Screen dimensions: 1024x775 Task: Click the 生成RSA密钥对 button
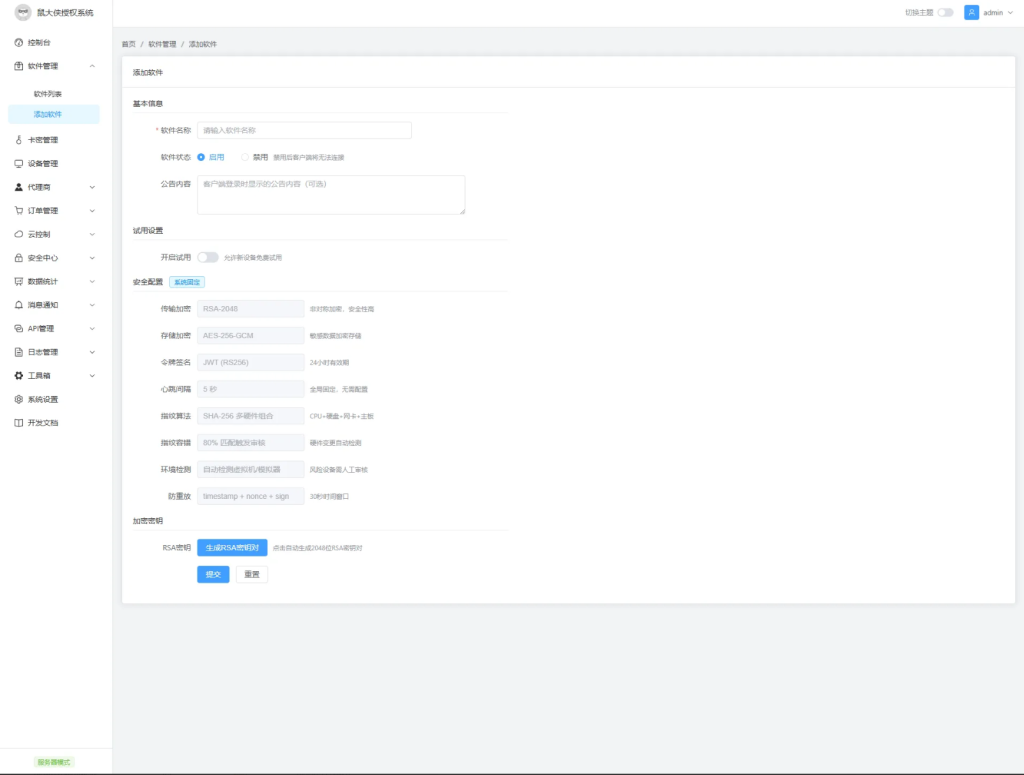coord(232,548)
